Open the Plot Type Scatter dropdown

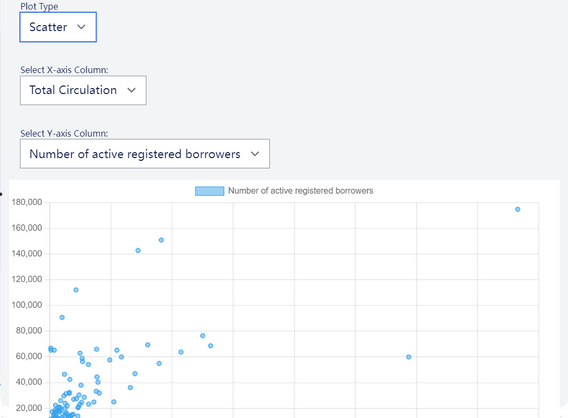[x=58, y=27]
